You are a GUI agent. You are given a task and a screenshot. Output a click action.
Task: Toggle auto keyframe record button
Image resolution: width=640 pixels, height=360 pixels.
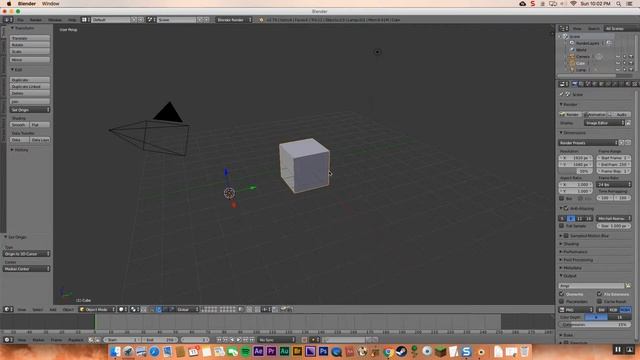click(x=304, y=340)
